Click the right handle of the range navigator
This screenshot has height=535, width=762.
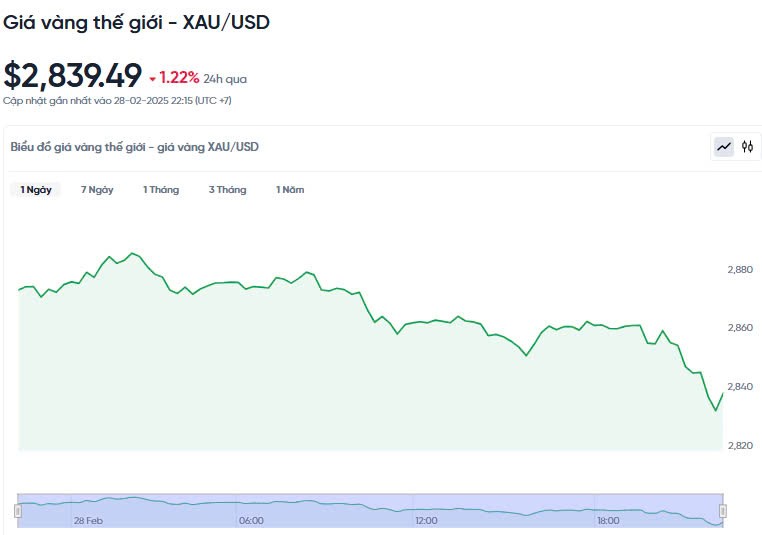[x=723, y=511]
